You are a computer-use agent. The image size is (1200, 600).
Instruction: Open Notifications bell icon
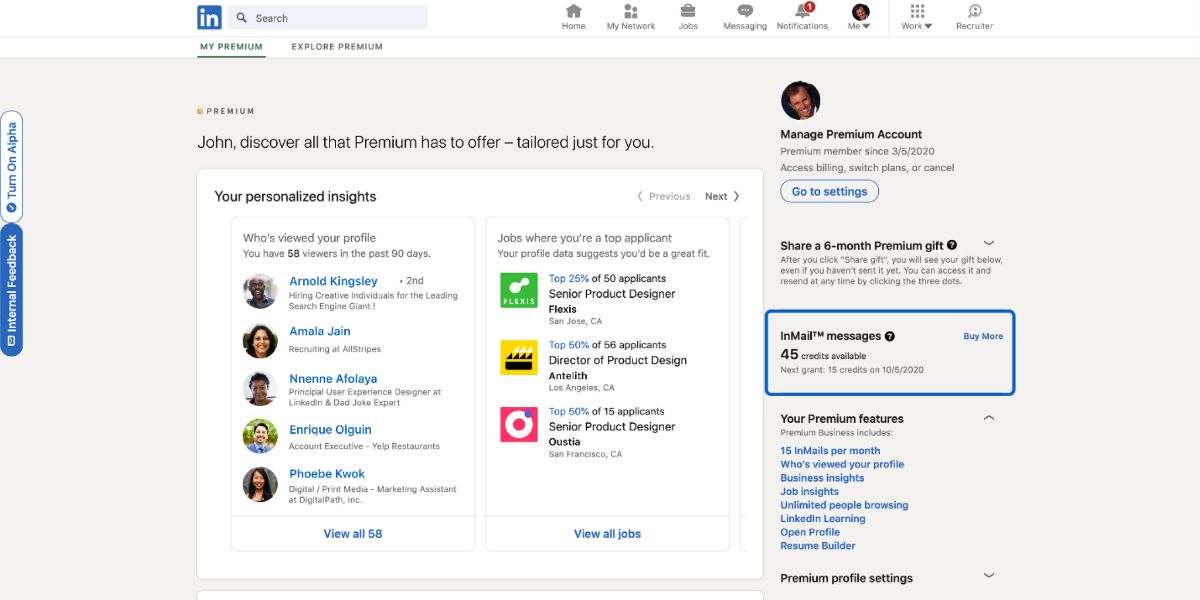point(802,12)
